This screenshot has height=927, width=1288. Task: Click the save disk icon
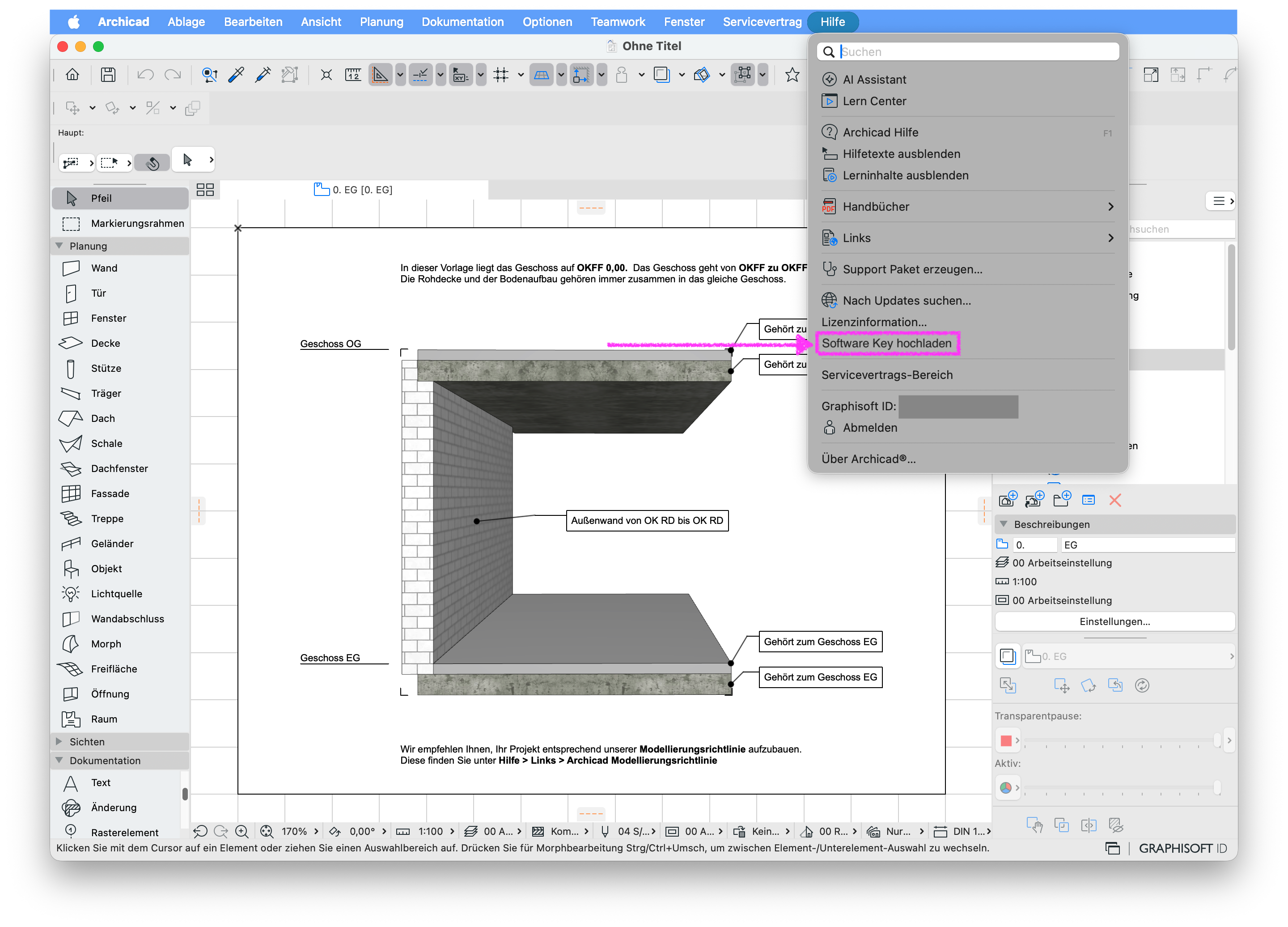[x=108, y=74]
